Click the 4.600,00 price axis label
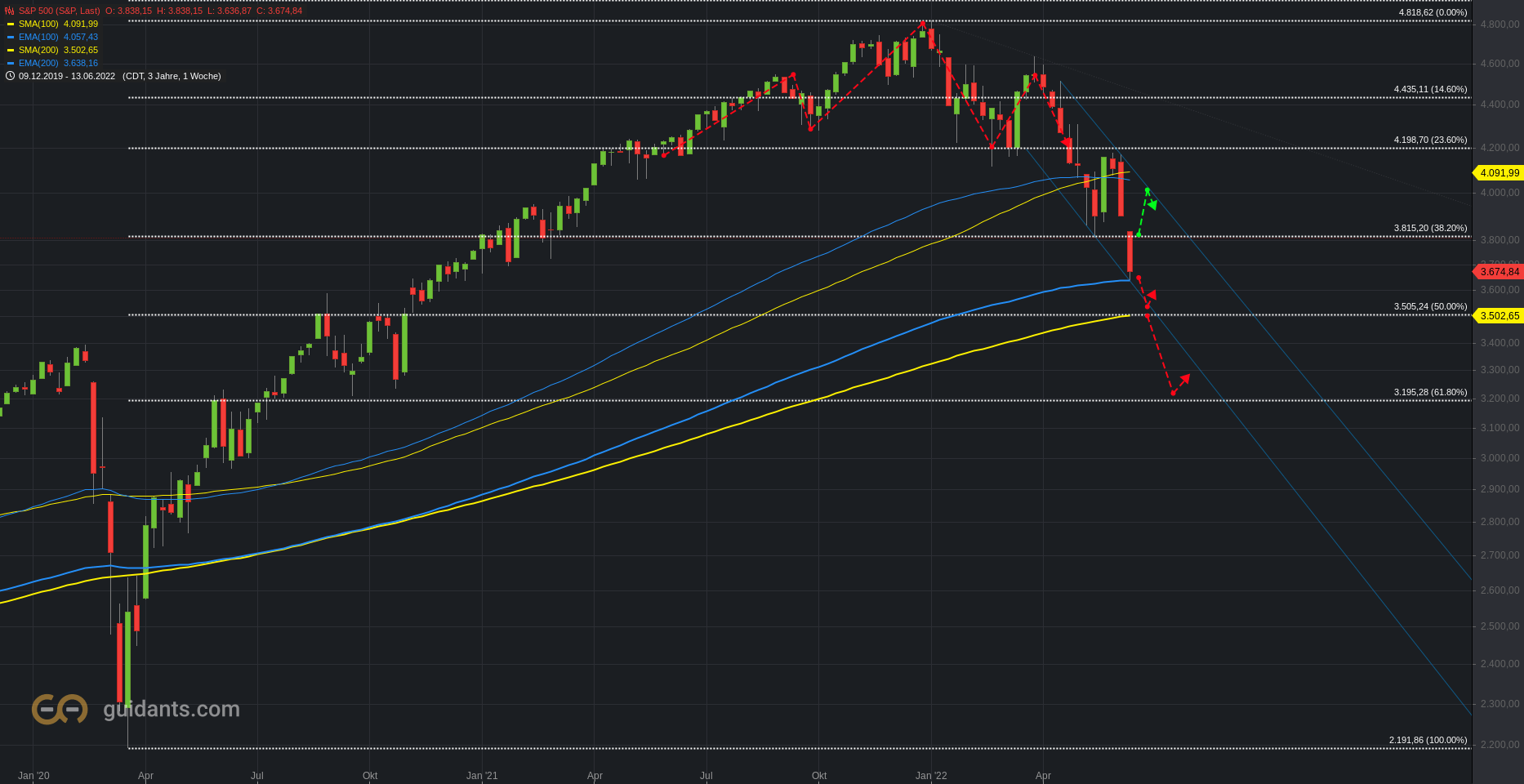The height and width of the screenshot is (784, 1524). coord(1499,64)
